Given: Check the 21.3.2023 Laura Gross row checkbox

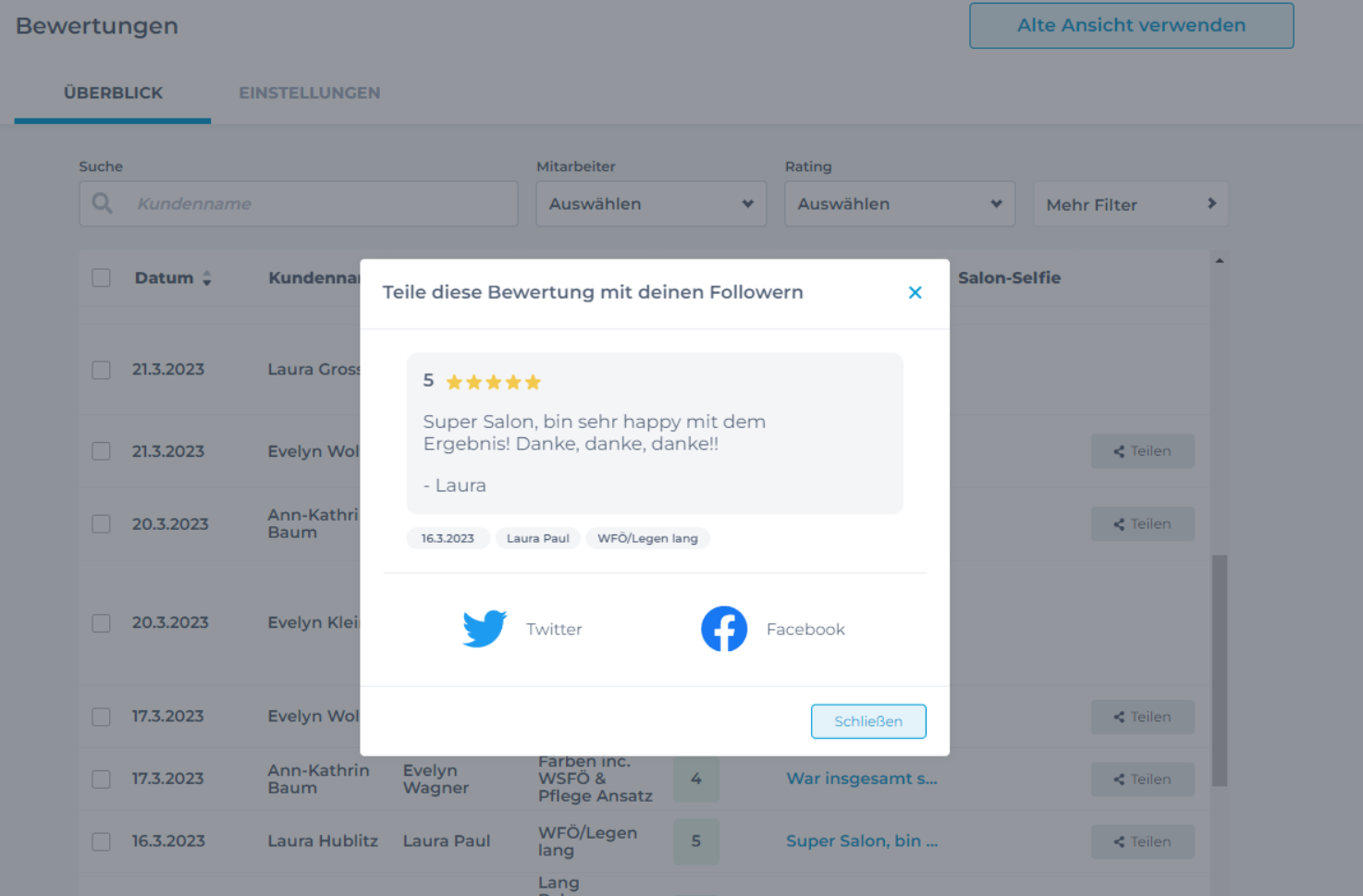Looking at the screenshot, I should (102, 370).
